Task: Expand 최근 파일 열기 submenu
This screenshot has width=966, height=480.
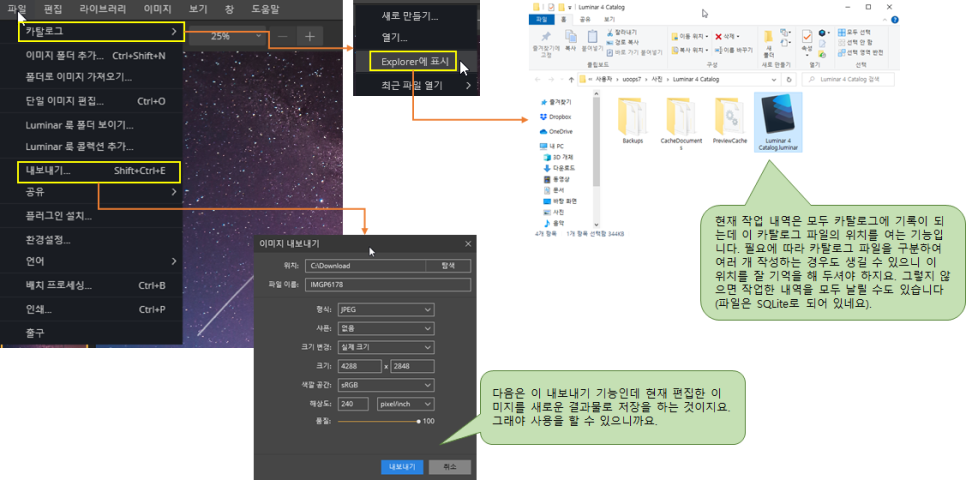Action: [416, 86]
